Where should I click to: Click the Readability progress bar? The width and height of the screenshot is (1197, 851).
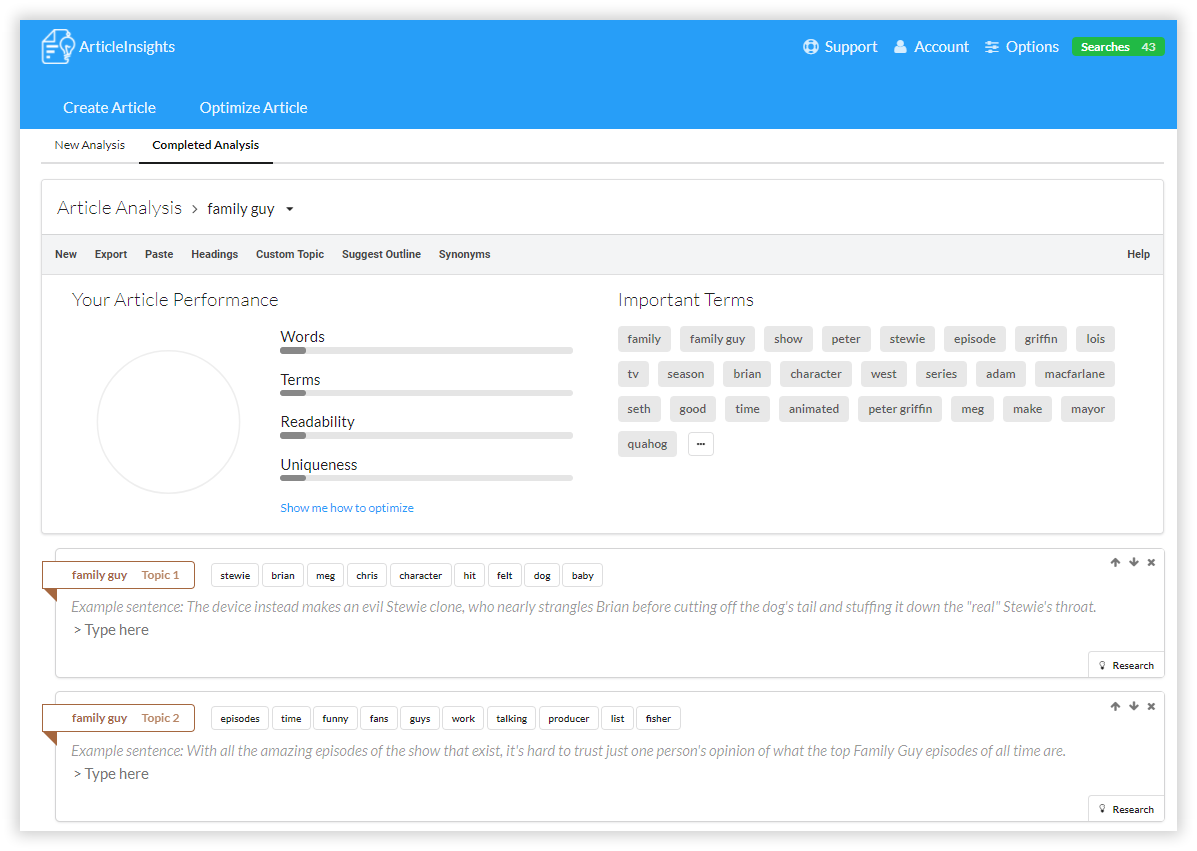click(426, 436)
